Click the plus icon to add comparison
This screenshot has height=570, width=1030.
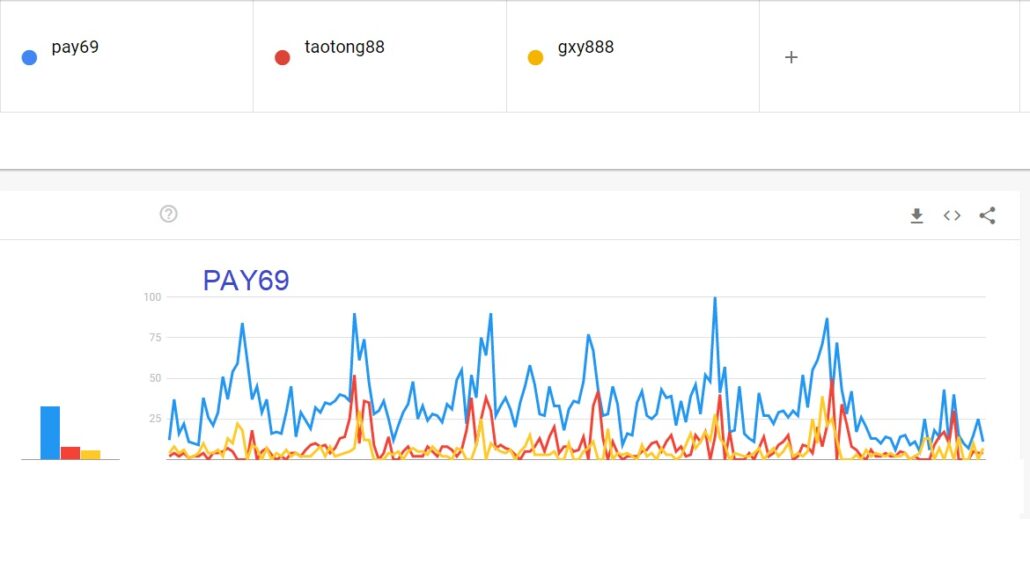791,57
